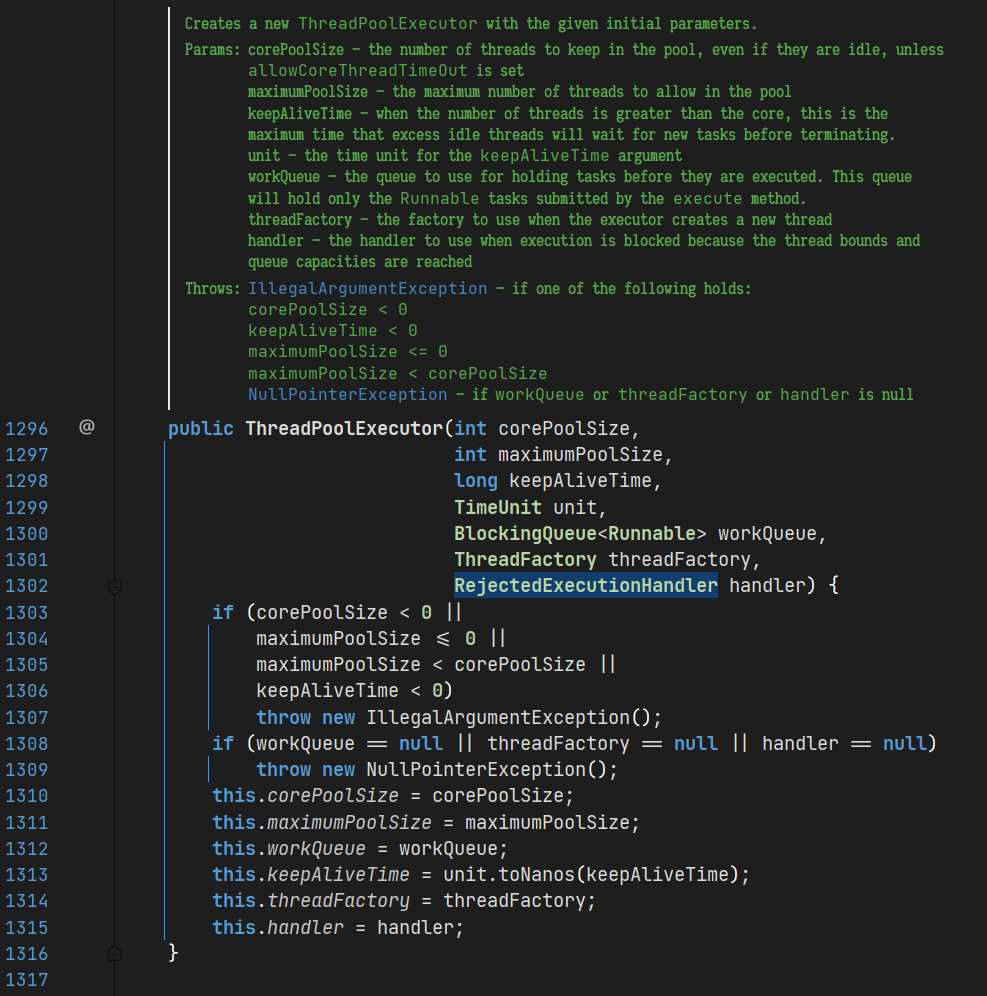This screenshot has width=987, height=996.
Task: Click the ThreadPoolExecutor constructor name
Action: coord(344,429)
